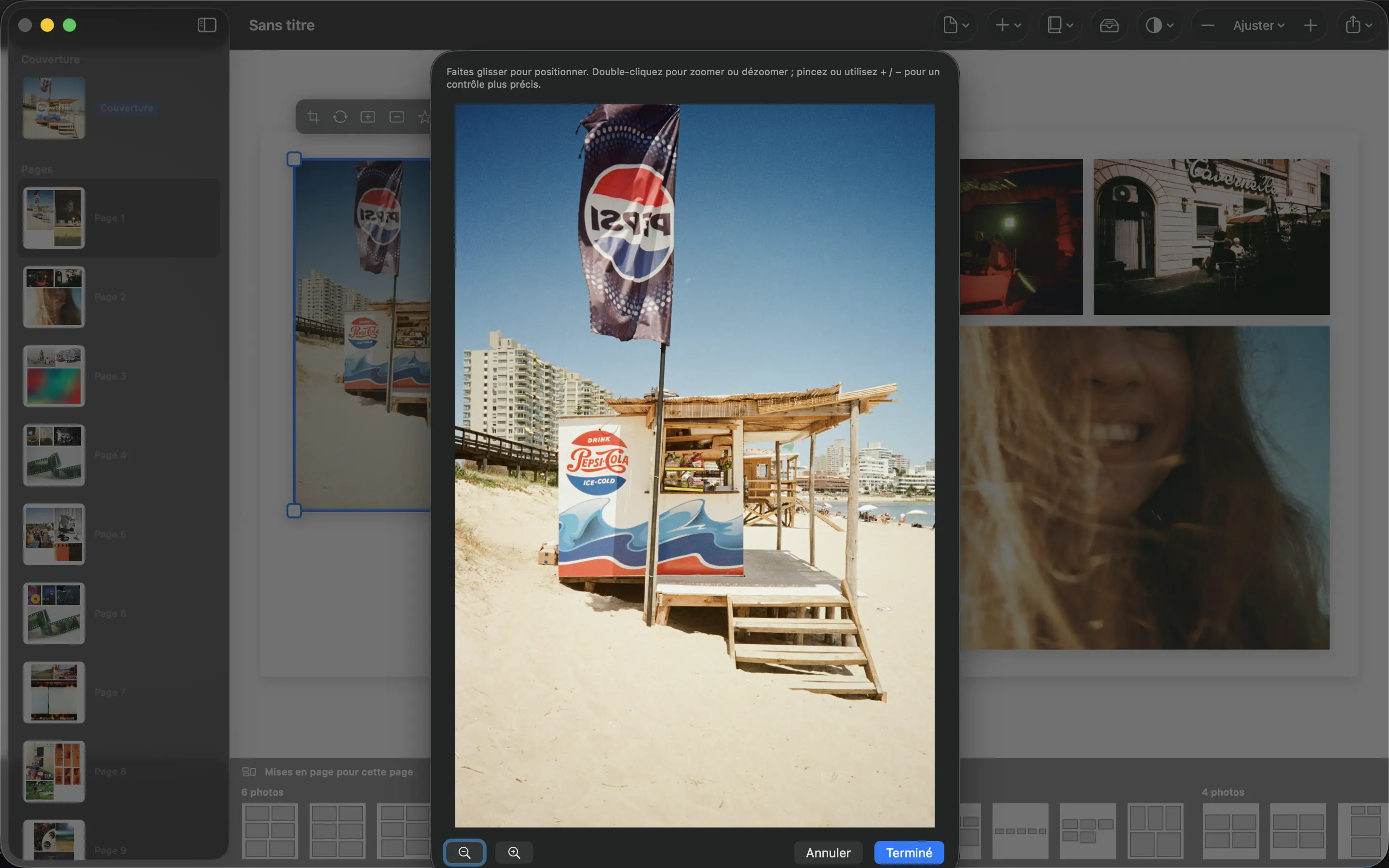Select Page 2 in the sidebar
The image size is (1389, 868).
pyautogui.click(x=118, y=297)
